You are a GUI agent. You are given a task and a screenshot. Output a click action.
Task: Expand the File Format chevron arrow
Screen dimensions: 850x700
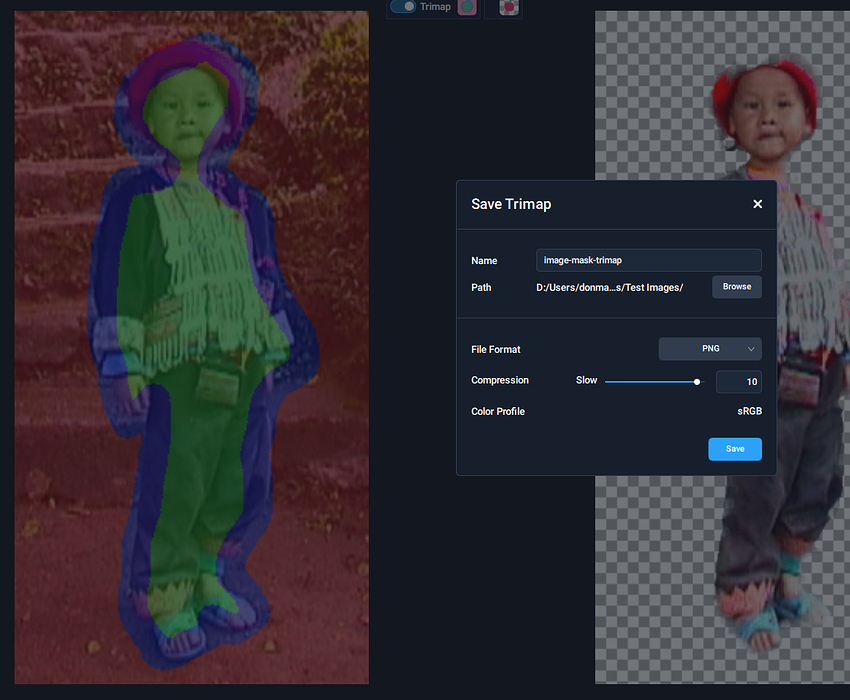[751, 349]
